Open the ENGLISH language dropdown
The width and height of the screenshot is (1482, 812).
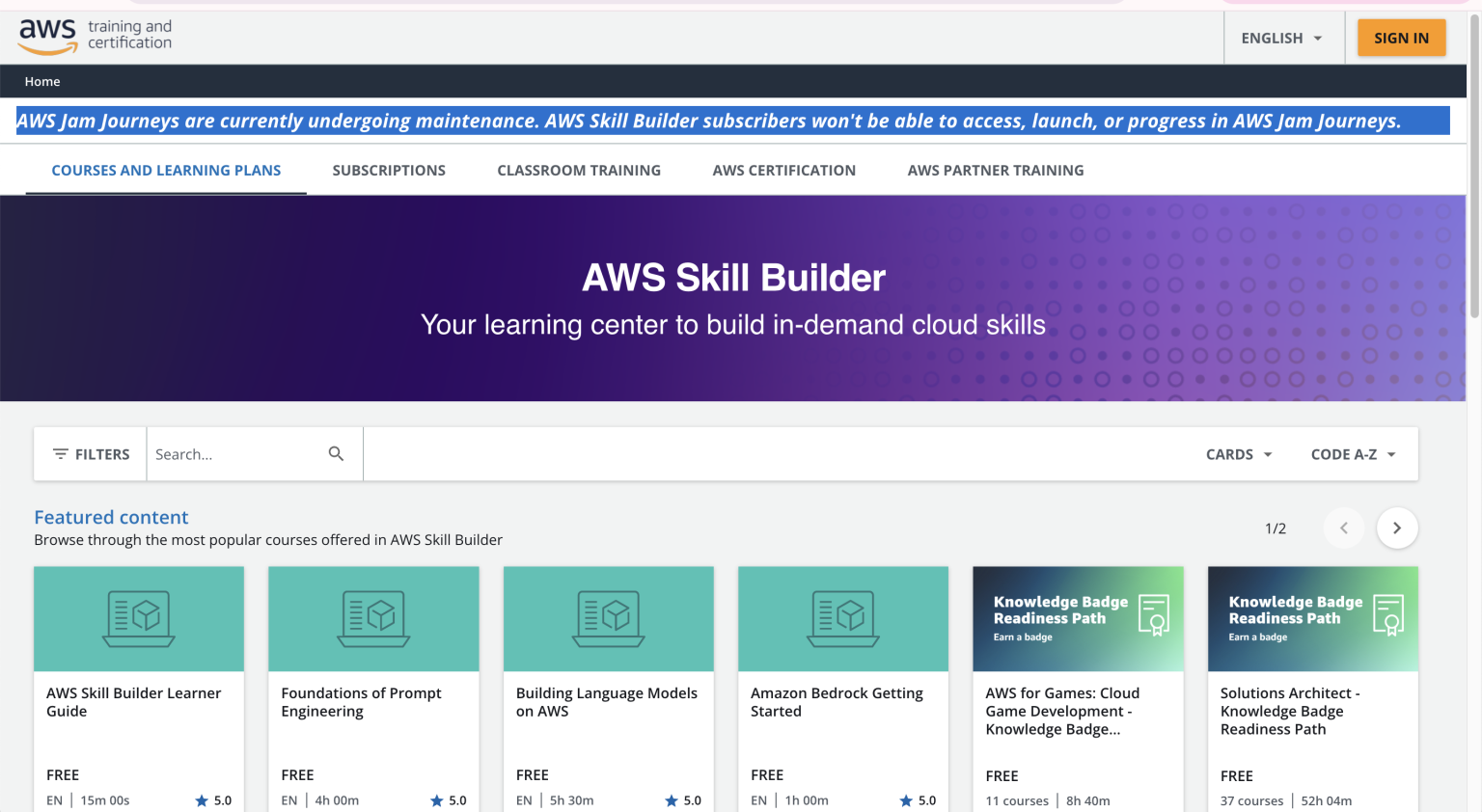(1281, 38)
